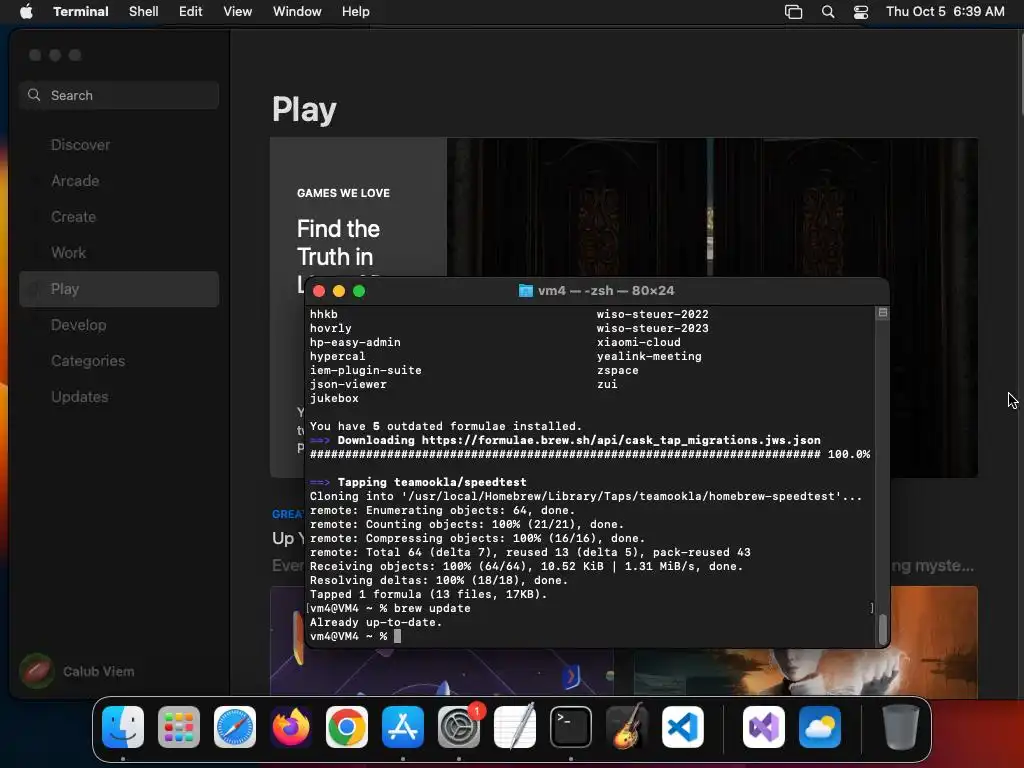Open the Apple menu
1024x768 pixels.
(26, 11)
